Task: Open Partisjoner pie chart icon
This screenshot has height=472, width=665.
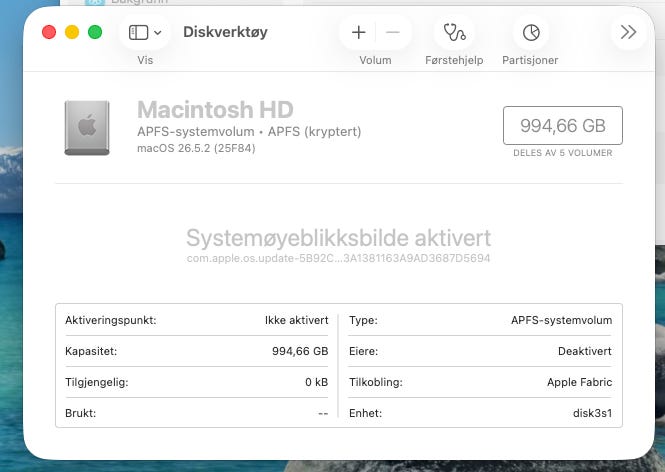Action: point(531,32)
